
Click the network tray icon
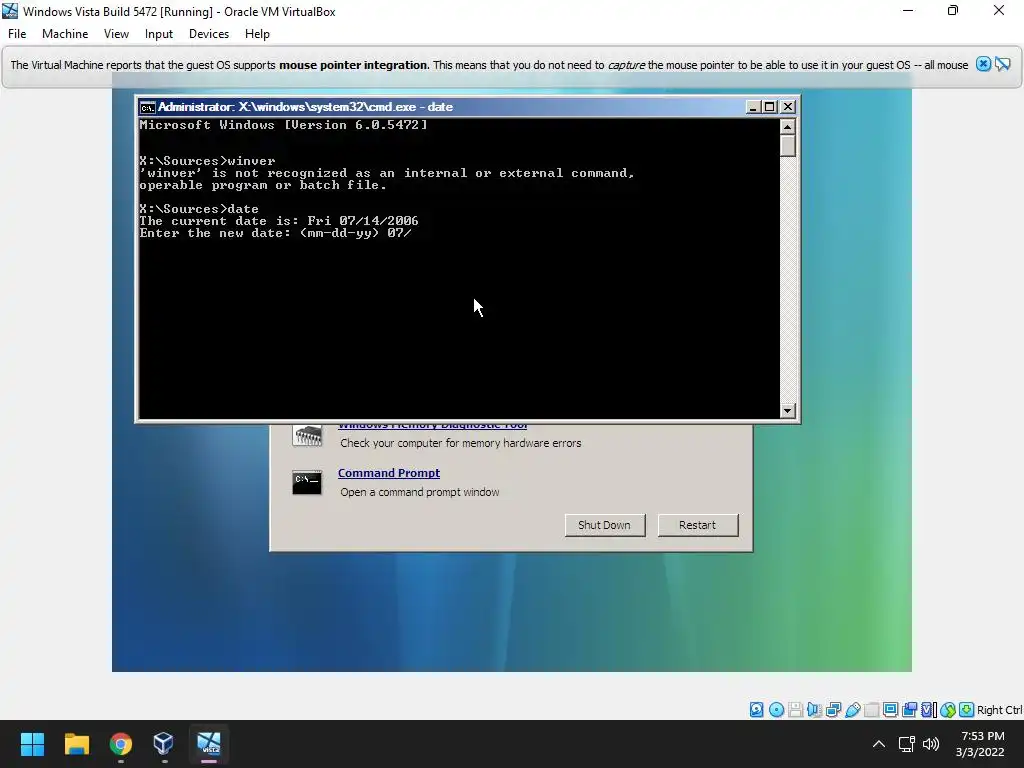(x=906, y=744)
